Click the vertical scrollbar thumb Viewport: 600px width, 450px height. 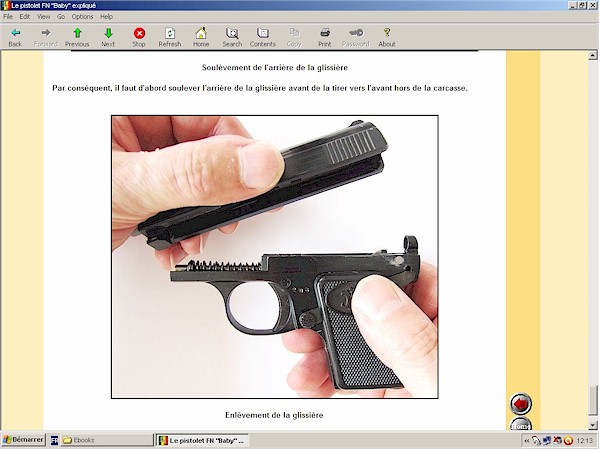pos(593,400)
